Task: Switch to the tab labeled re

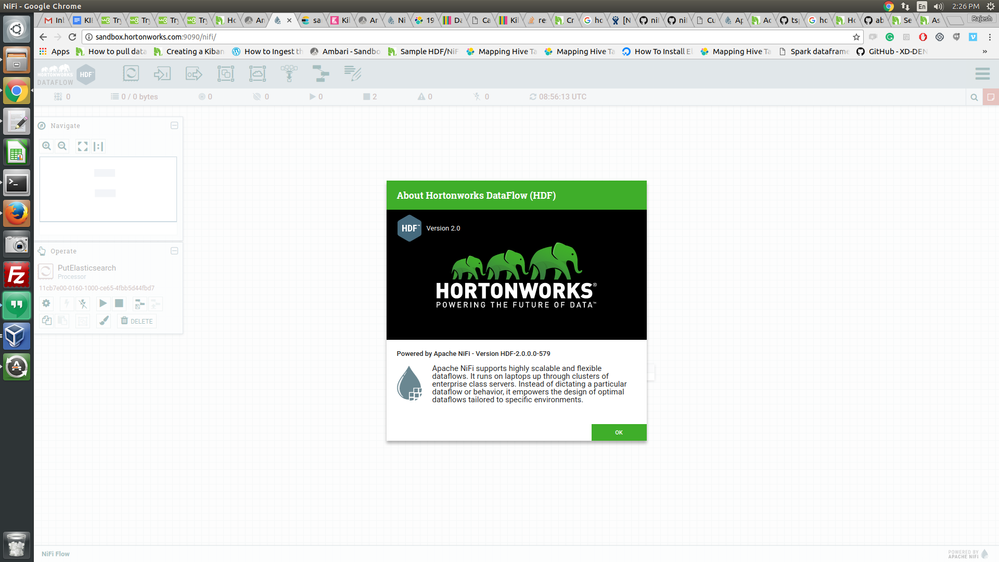Action: (x=536, y=20)
